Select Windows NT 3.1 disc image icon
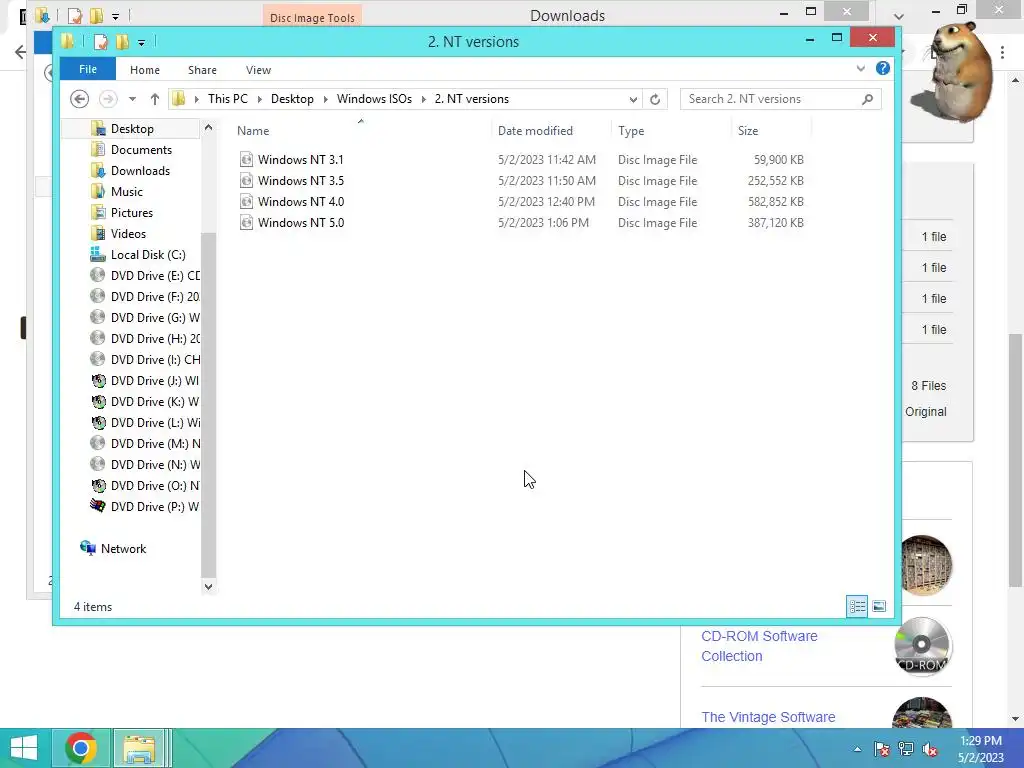 pyautogui.click(x=246, y=159)
